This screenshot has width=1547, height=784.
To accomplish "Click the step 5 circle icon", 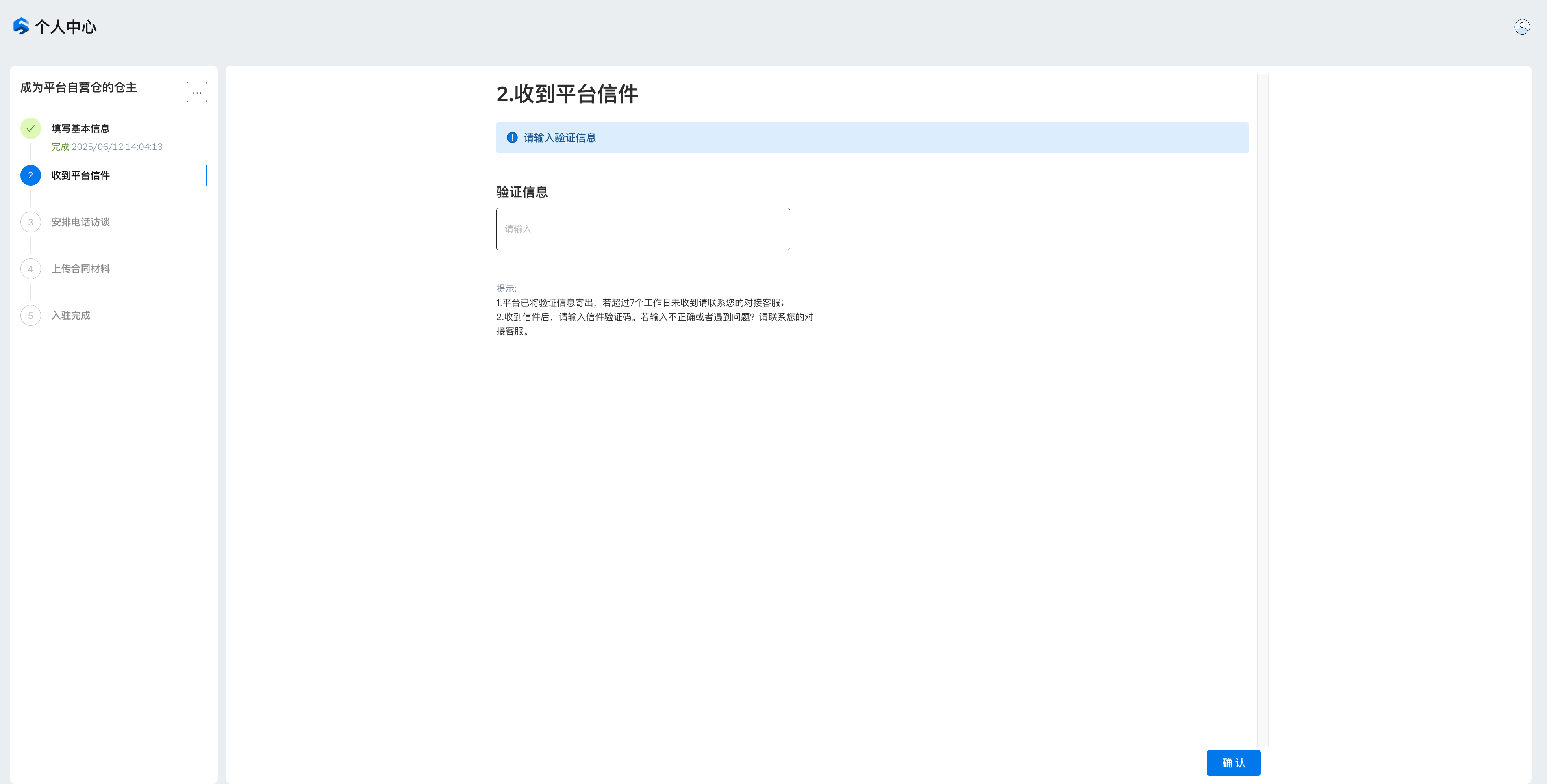I will click(30, 316).
